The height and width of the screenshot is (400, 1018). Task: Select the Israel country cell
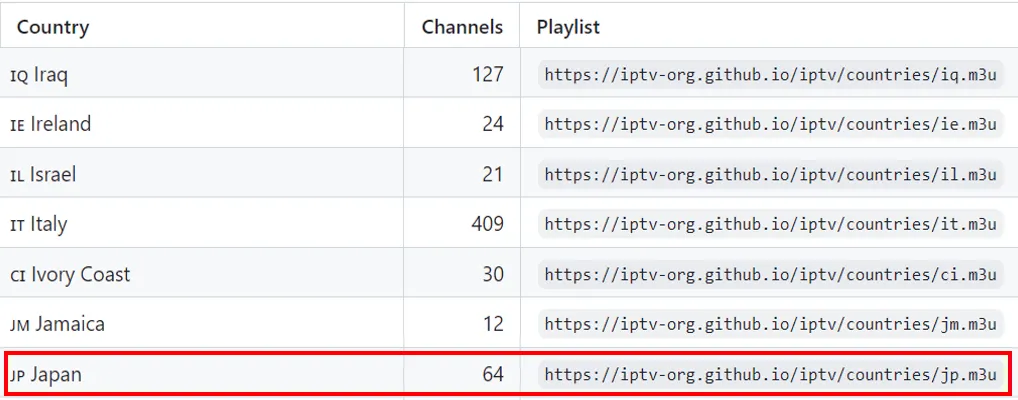pyautogui.click(x=202, y=174)
